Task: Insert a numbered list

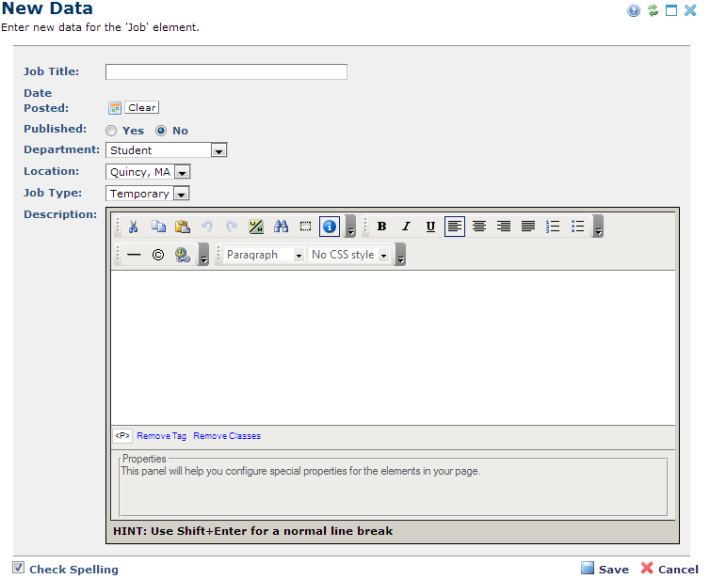Action: (x=553, y=227)
